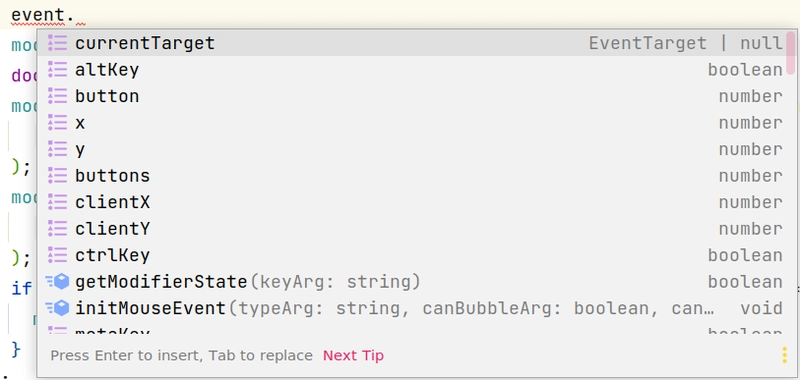Choose the altKey boolean suggestion
Image resolution: width=800 pixels, height=380 pixels.
(415, 70)
